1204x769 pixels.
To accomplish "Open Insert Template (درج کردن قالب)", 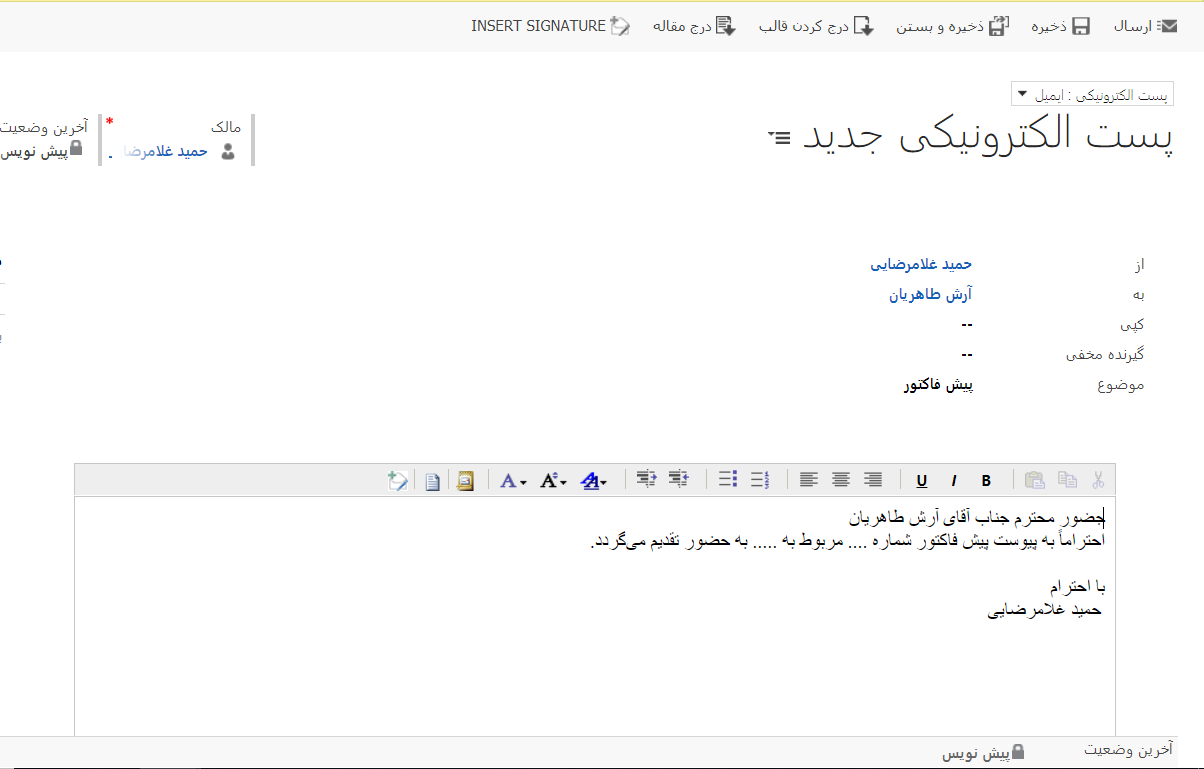I will pos(816,27).
